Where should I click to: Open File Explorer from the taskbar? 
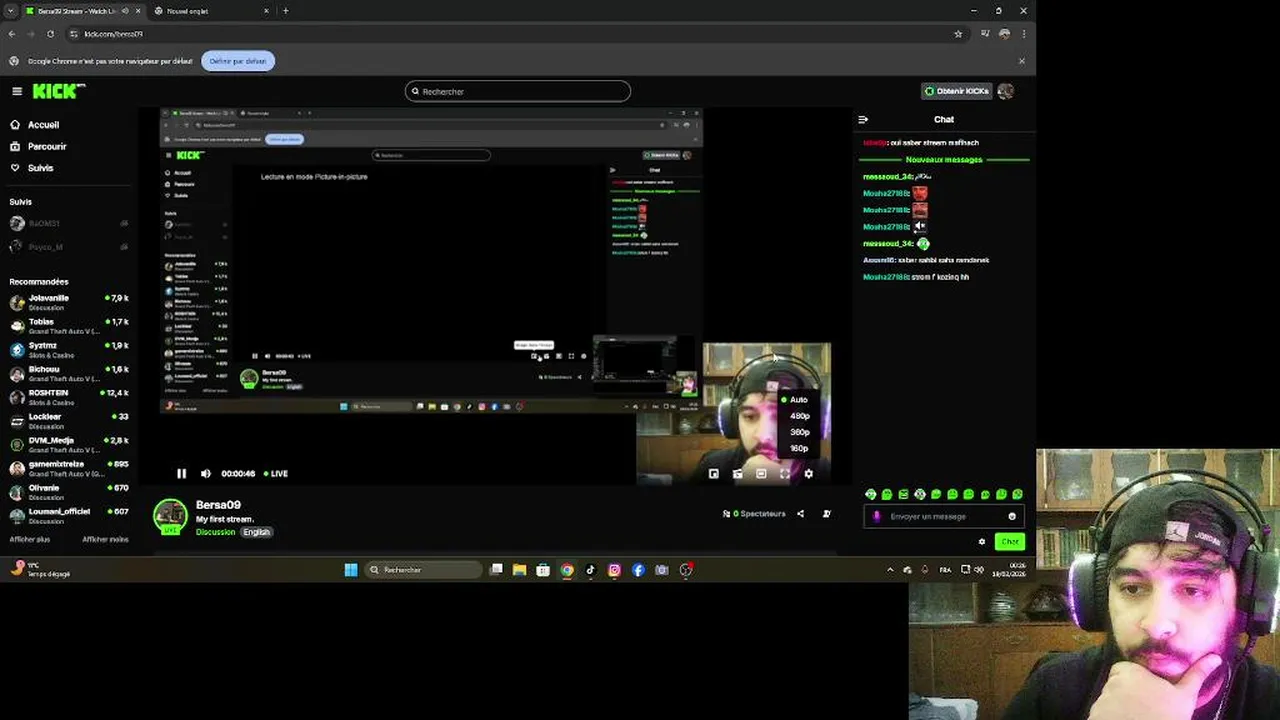(x=519, y=570)
